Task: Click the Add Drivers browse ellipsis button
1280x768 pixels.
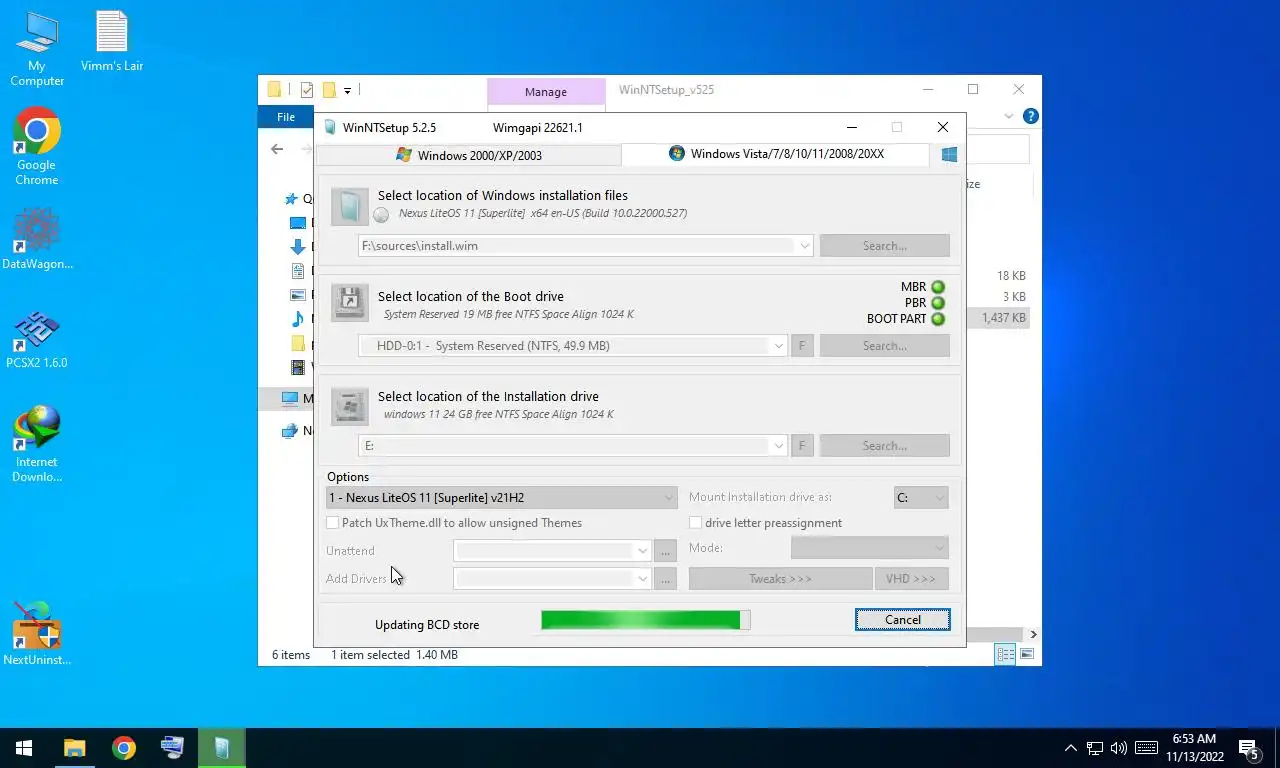Action: point(665,579)
